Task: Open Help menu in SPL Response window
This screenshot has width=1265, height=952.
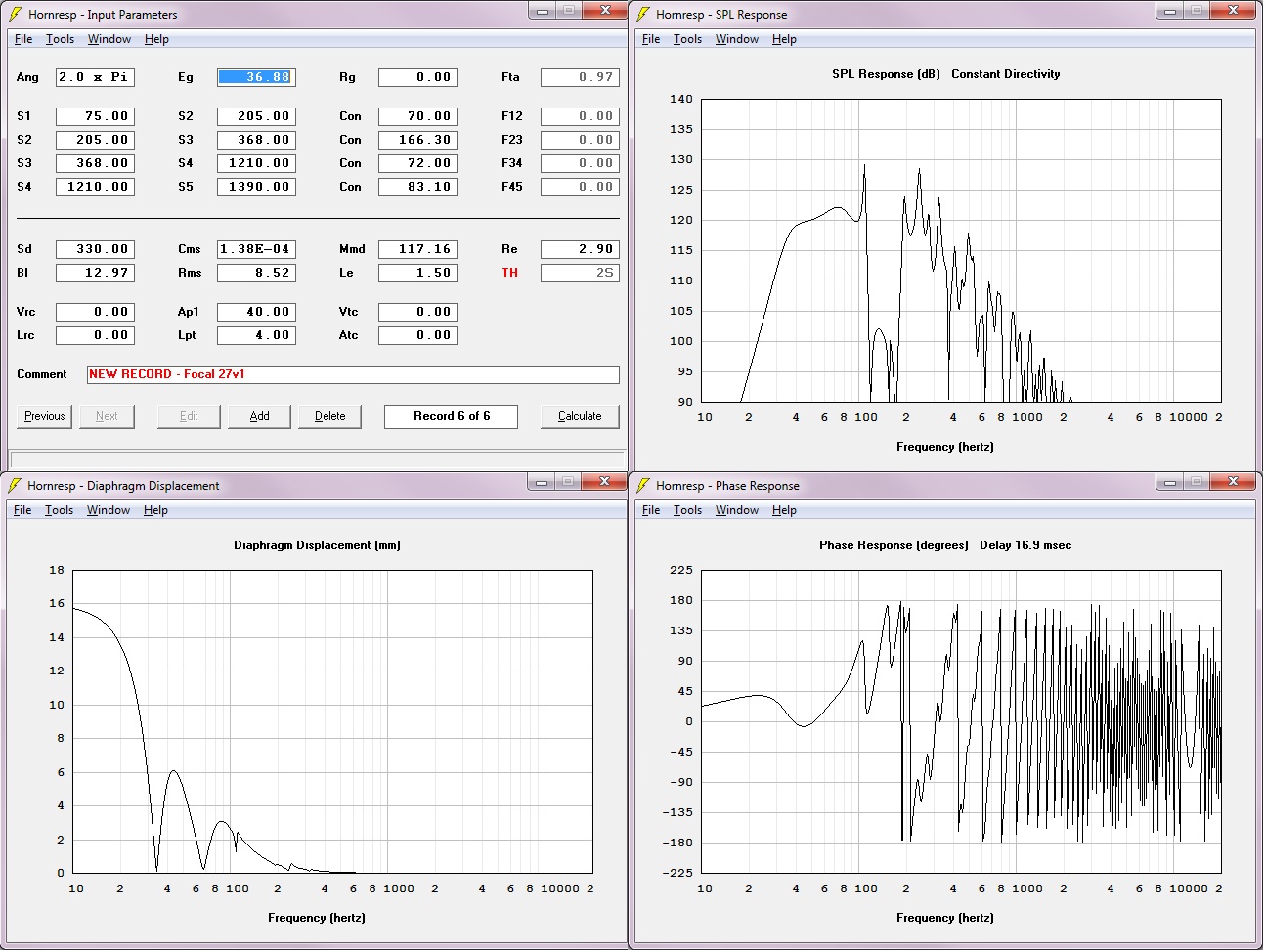Action: pos(784,39)
